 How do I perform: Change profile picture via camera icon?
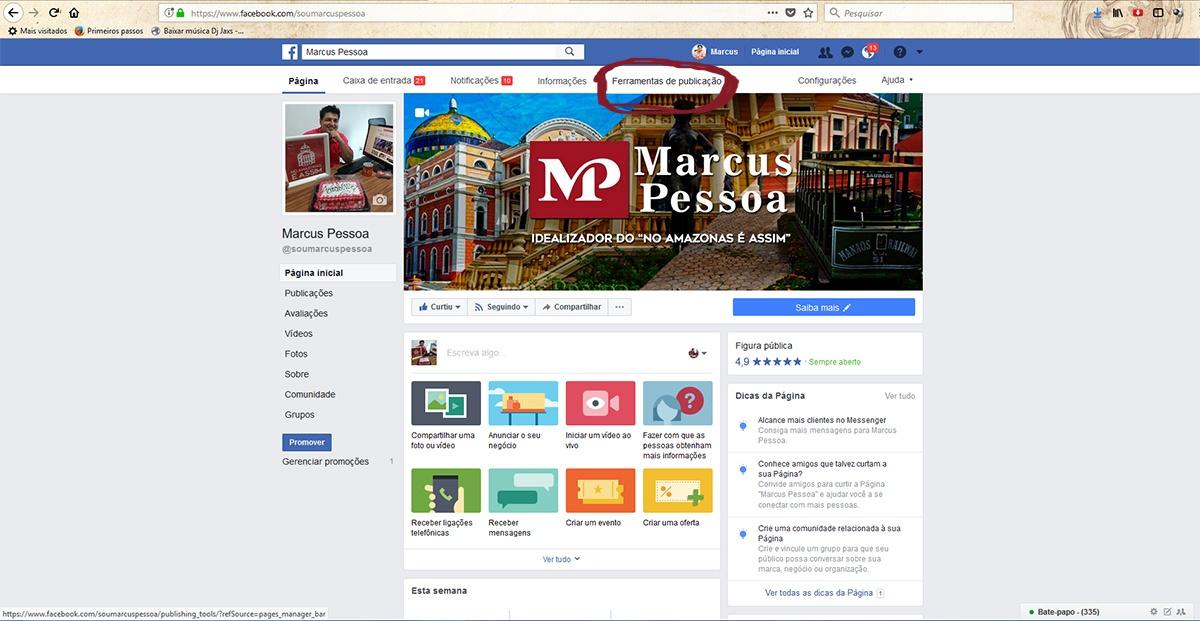(379, 200)
